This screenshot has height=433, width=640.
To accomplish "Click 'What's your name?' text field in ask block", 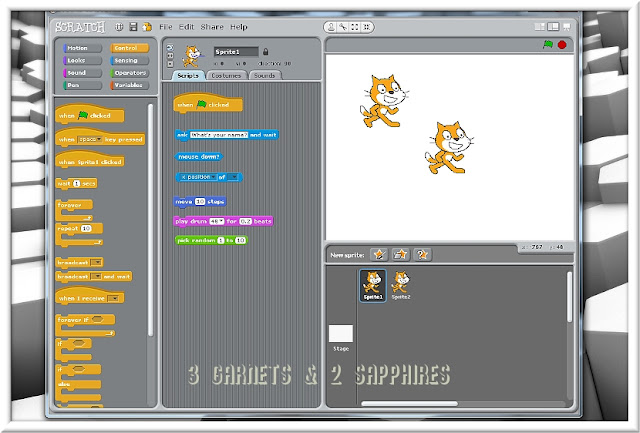I will click(x=219, y=135).
